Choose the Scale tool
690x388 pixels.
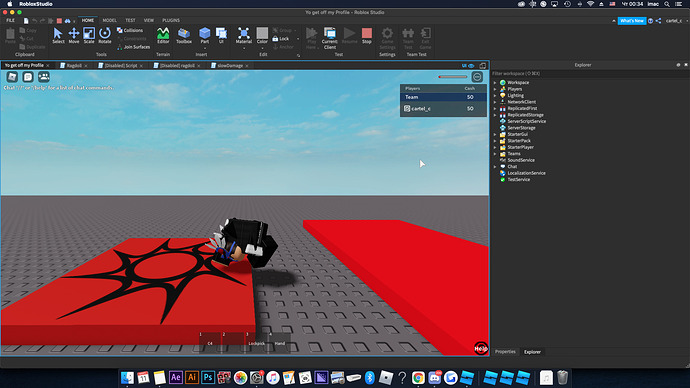click(89, 35)
